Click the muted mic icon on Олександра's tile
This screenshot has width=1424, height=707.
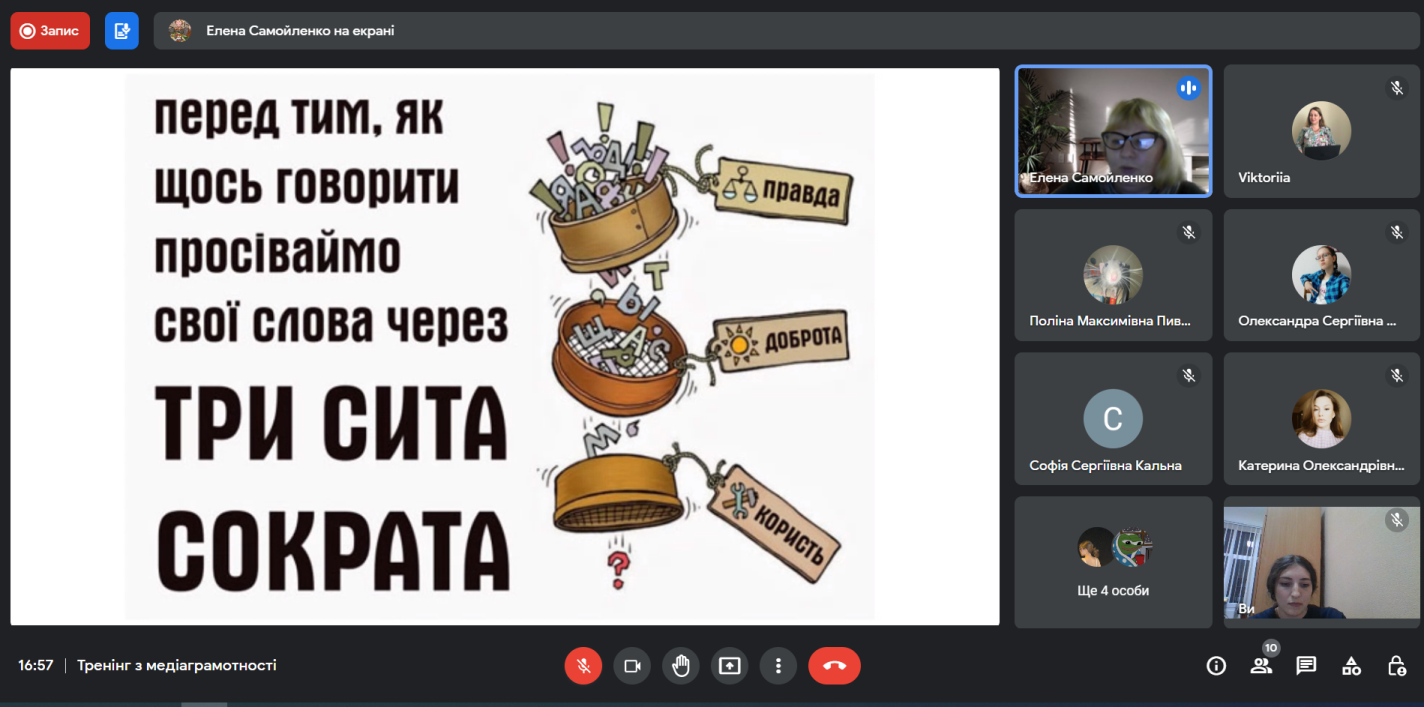(1397, 232)
